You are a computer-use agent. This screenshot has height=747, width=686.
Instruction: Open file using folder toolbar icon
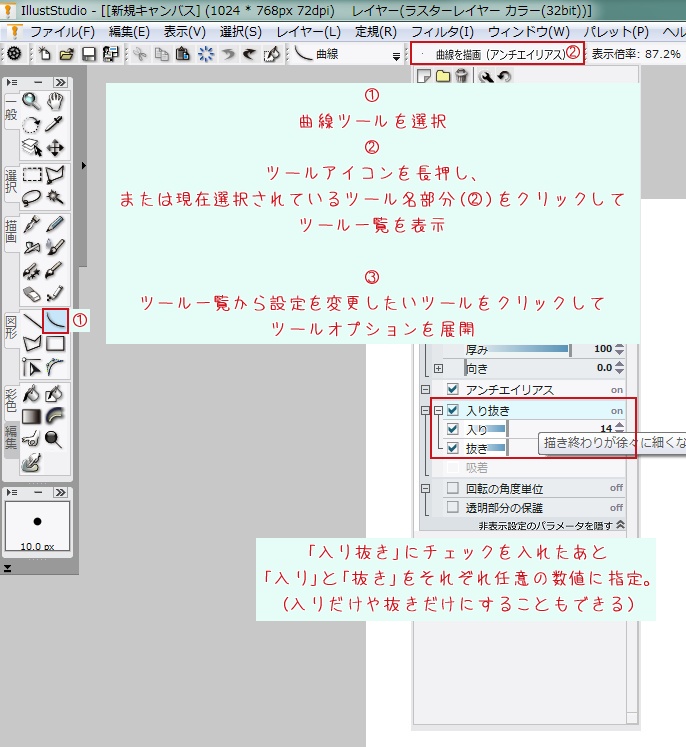click(x=67, y=54)
